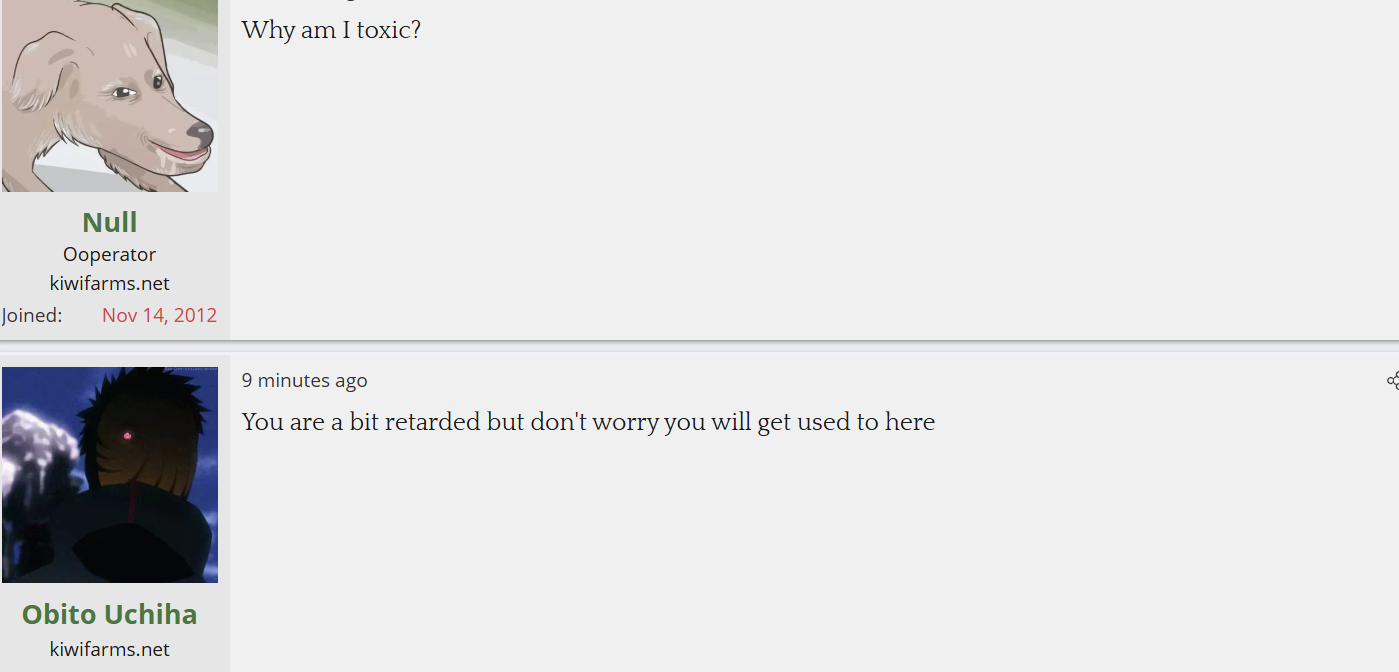This screenshot has width=1399, height=672.
Task: Share Obito Uchiha's post via share icon
Action: [x=1392, y=380]
